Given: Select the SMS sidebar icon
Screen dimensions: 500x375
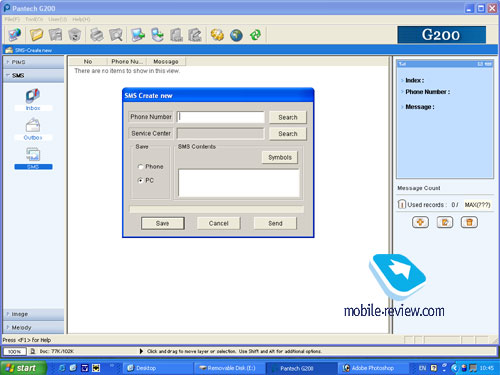Looking at the screenshot, I should 33,155.
